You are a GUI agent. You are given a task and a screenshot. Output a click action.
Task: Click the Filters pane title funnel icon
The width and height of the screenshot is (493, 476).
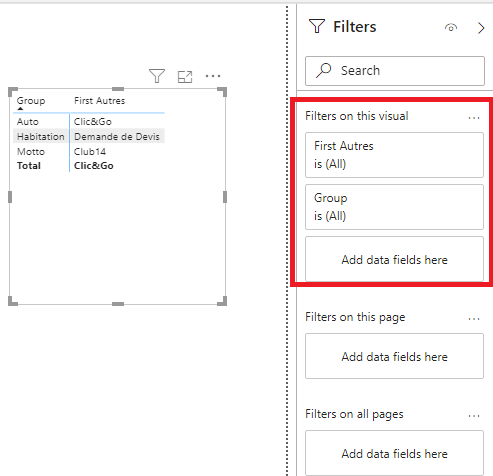[317, 26]
